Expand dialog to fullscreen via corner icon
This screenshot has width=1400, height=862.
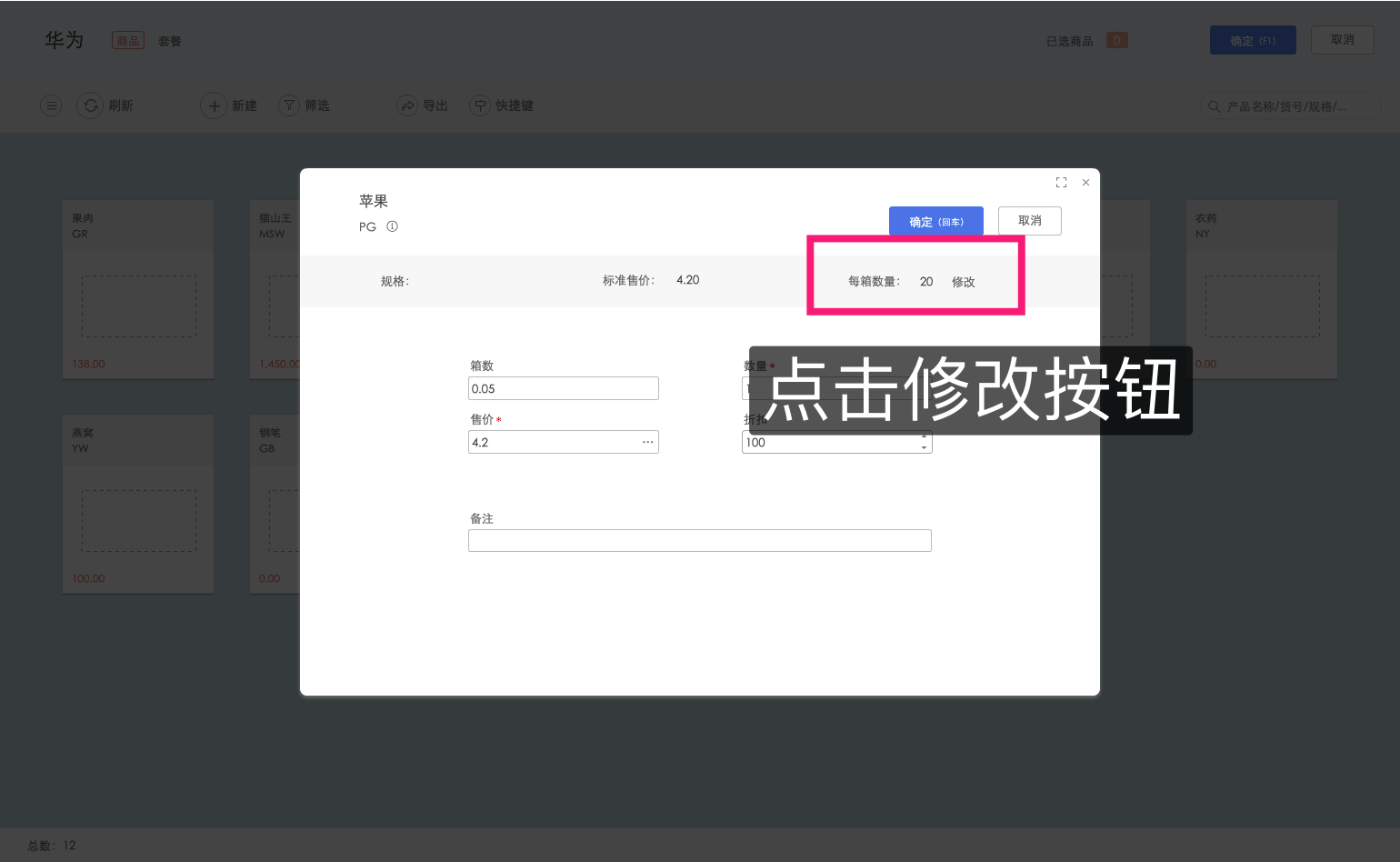[1061, 182]
